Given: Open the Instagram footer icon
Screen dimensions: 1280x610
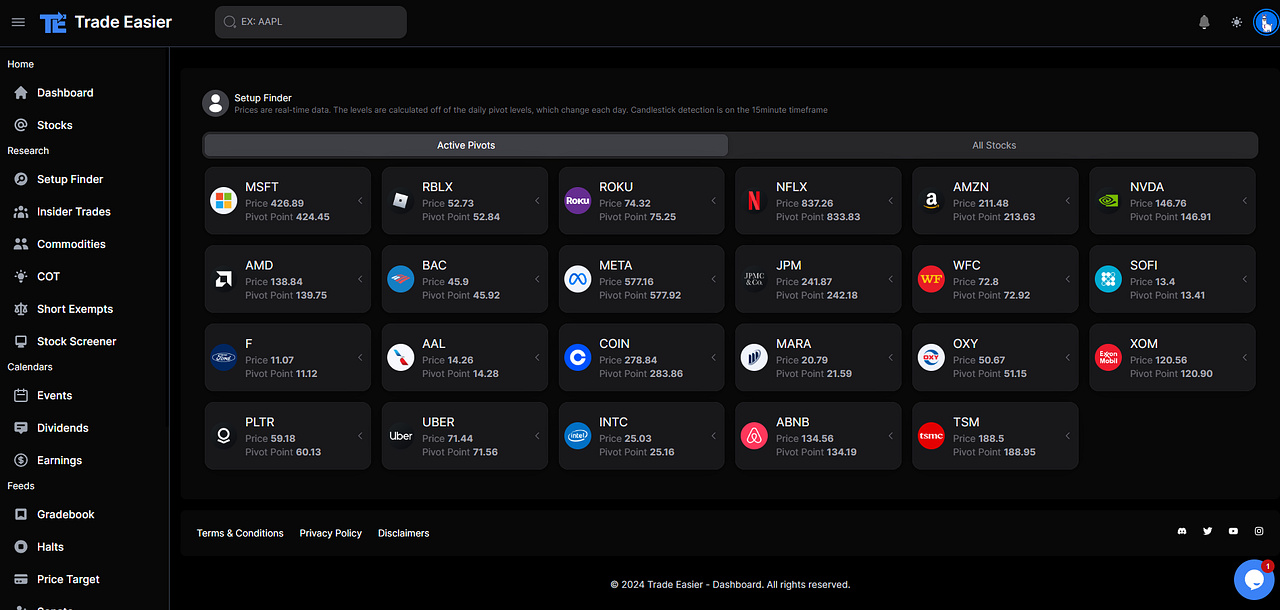Looking at the screenshot, I should 1260,532.
